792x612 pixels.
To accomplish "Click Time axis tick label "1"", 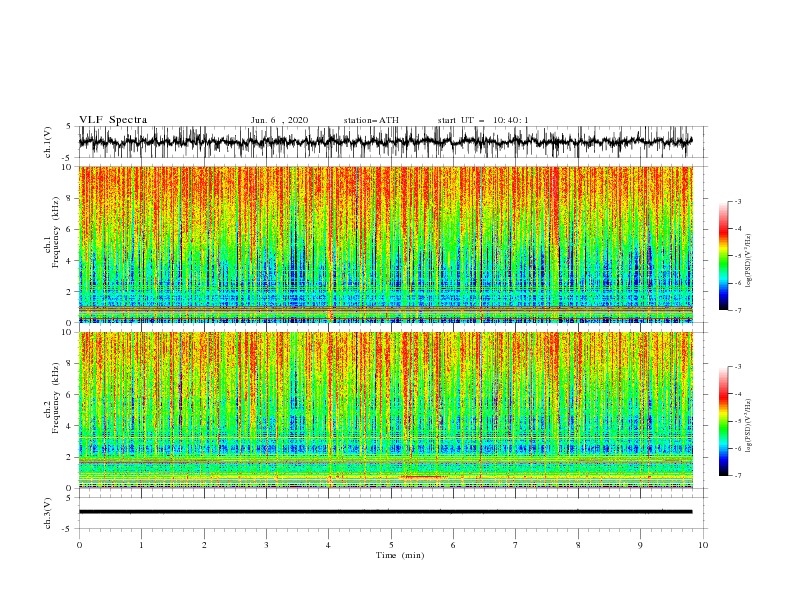I will [141, 545].
